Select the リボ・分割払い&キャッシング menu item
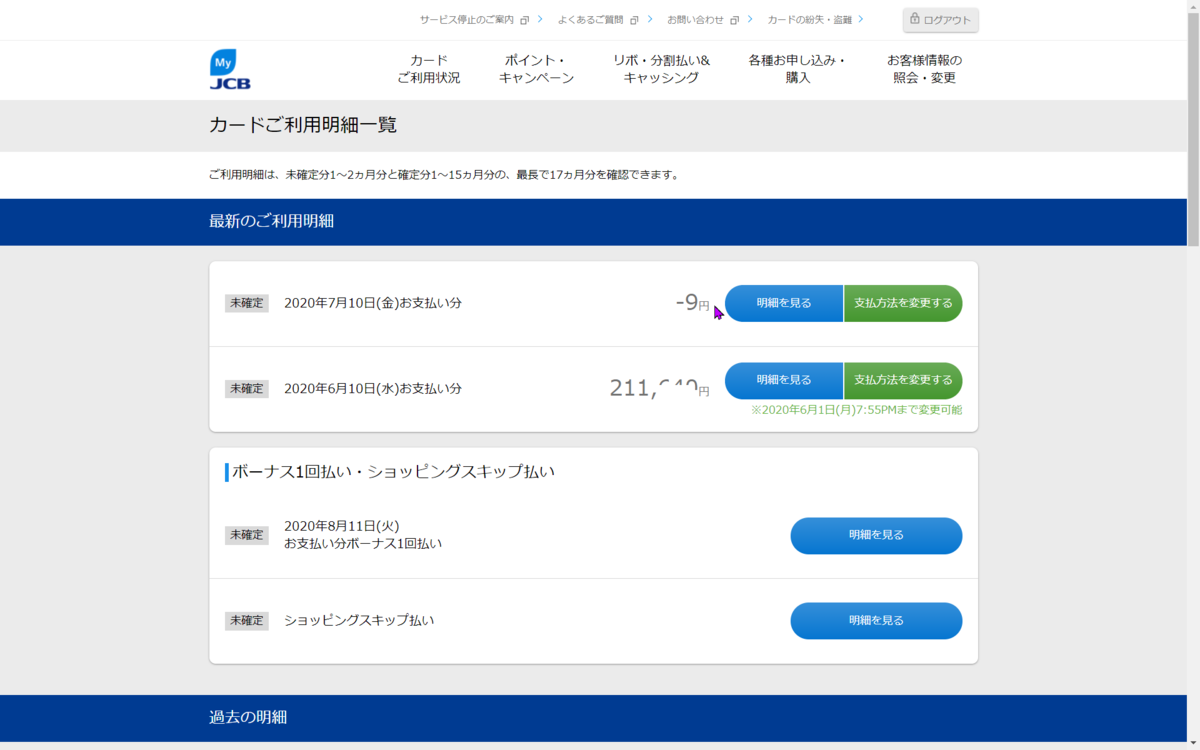 [660, 70]
